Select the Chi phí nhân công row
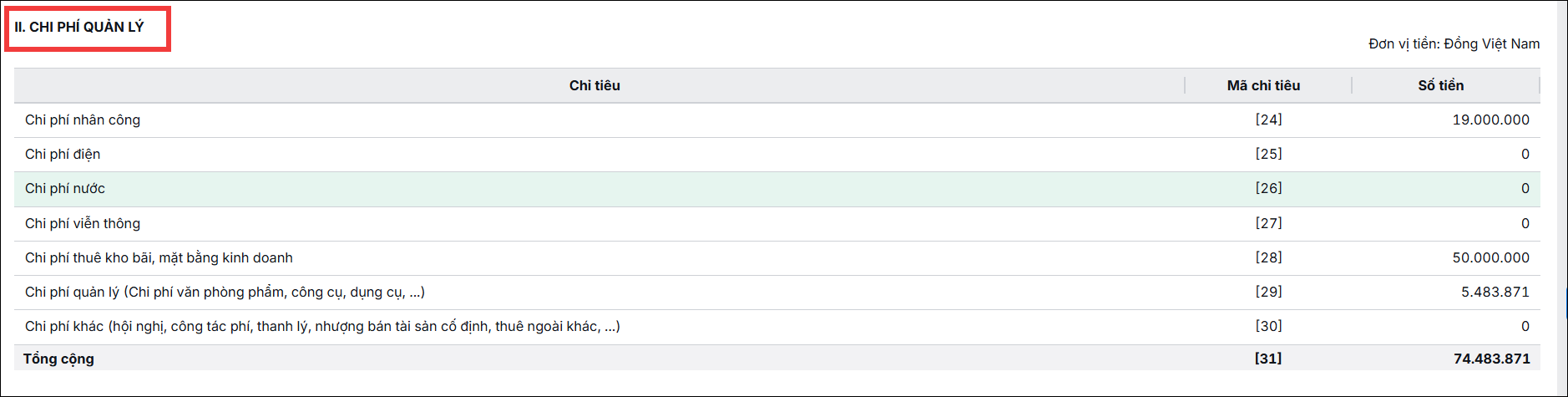 tap(776, 120)
